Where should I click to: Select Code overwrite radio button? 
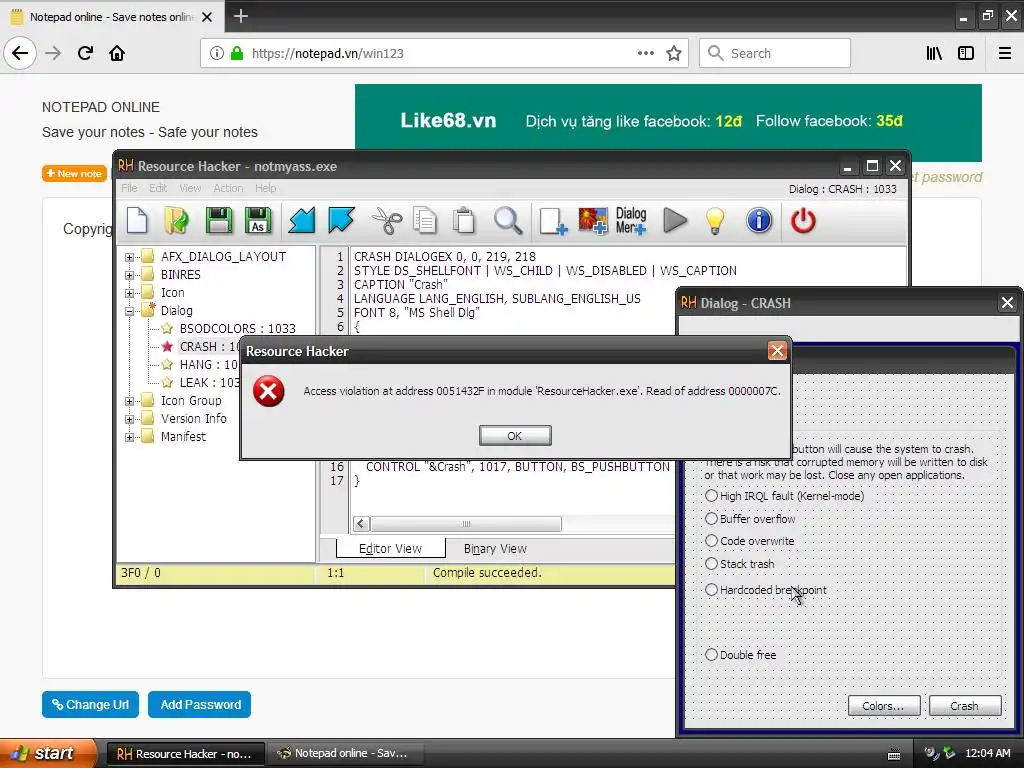[x=711, y=541]
